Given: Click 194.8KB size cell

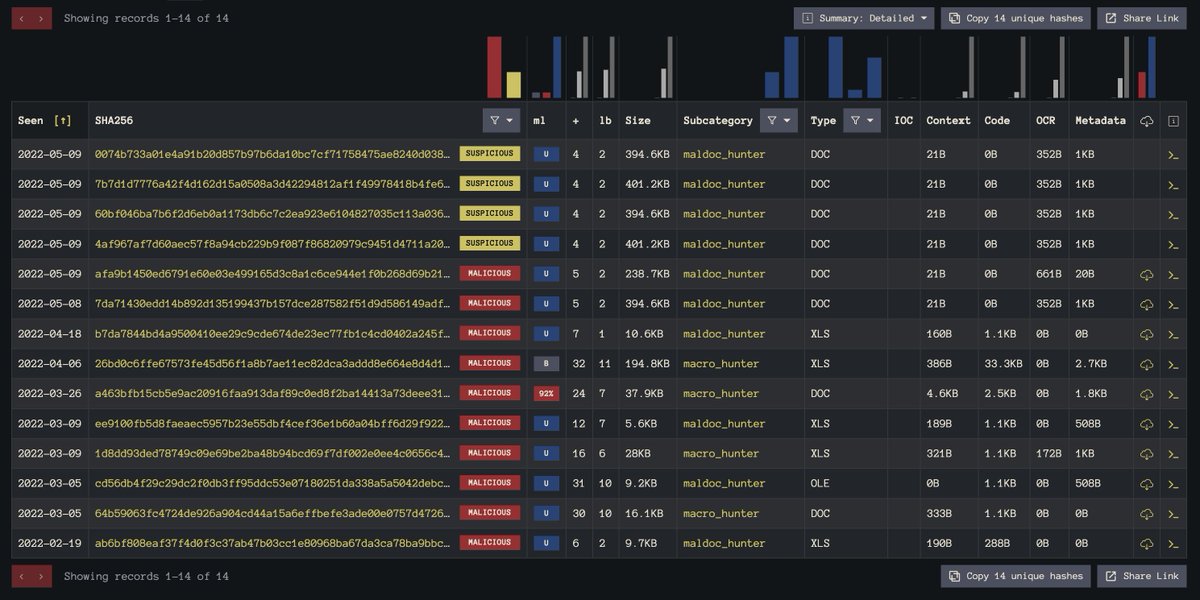Looking at the screenshot, I should [x=647, y=364].
